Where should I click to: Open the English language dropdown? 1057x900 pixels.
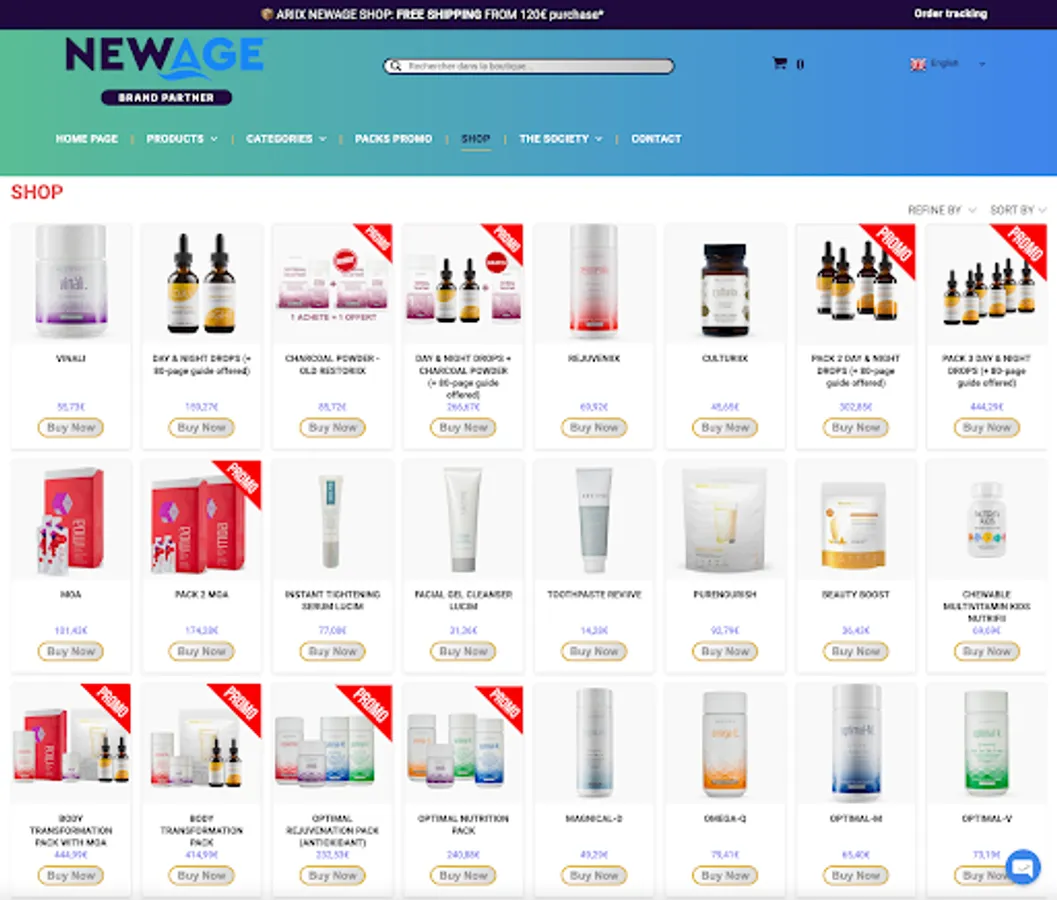tap(948, 64)
